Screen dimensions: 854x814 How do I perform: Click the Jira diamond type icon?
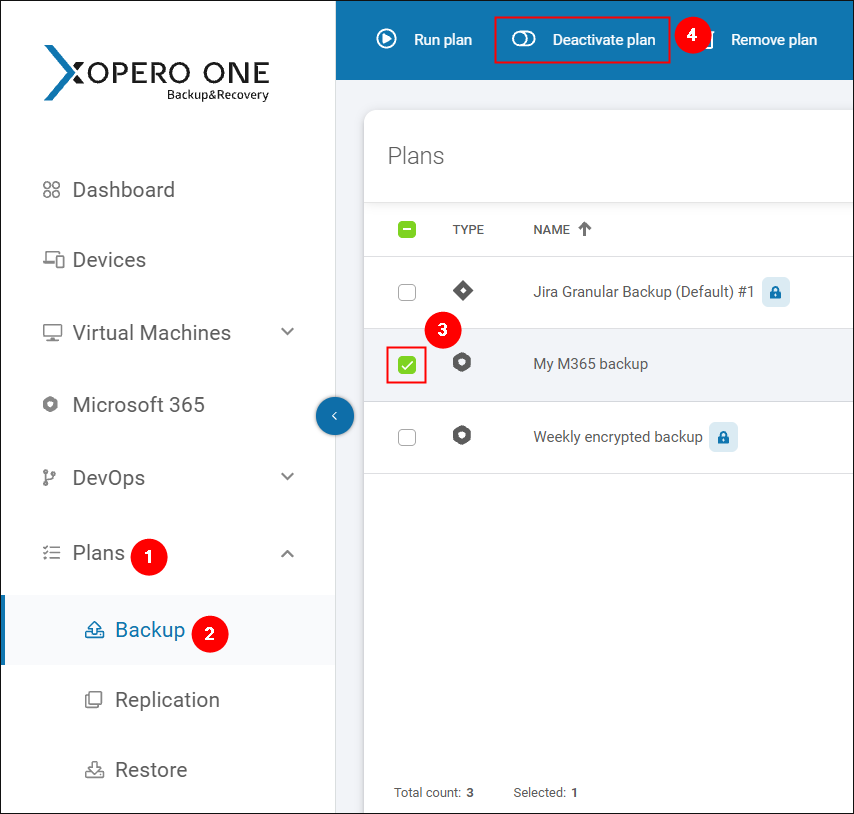coord(463,291)
